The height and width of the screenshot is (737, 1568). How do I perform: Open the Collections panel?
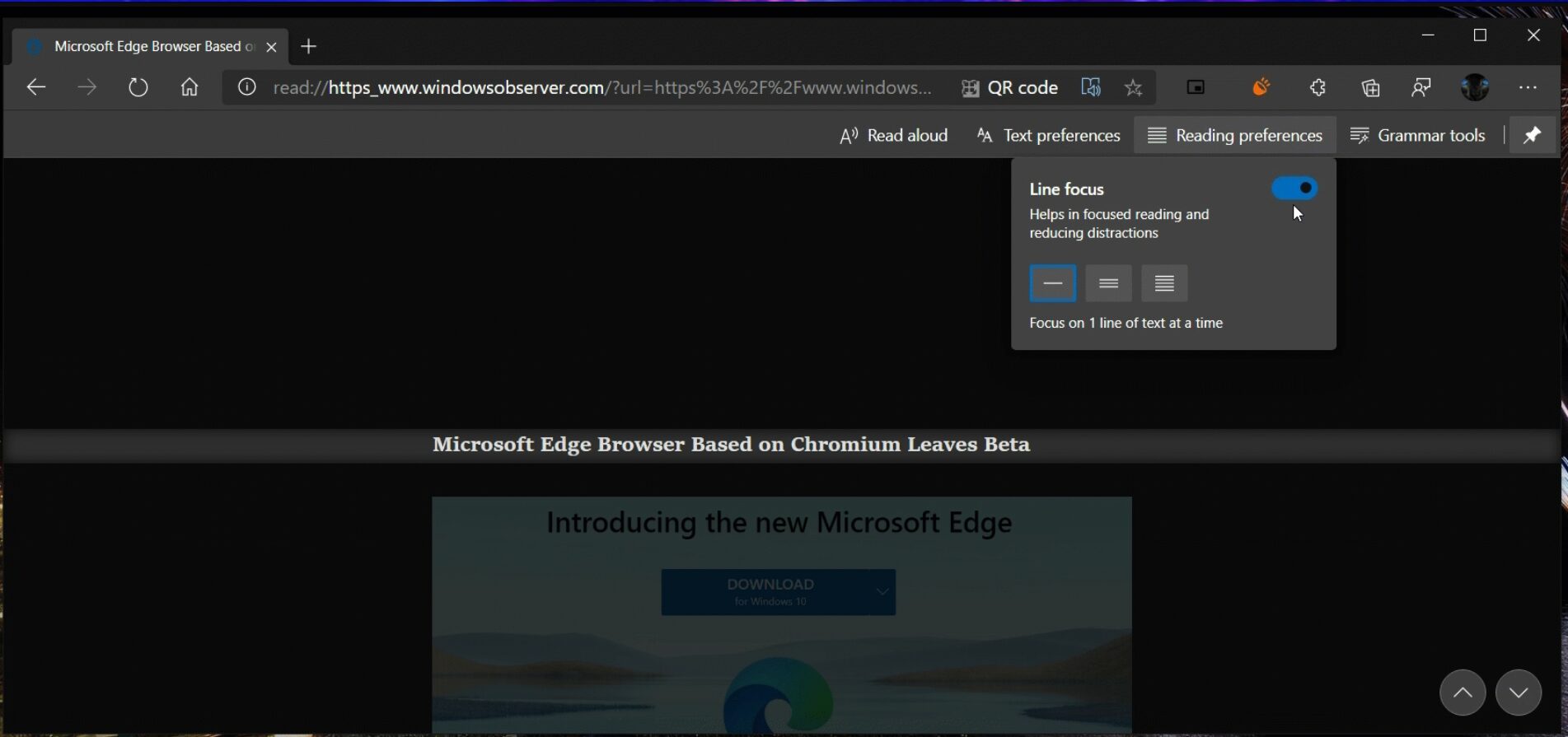pos(1370,87)
